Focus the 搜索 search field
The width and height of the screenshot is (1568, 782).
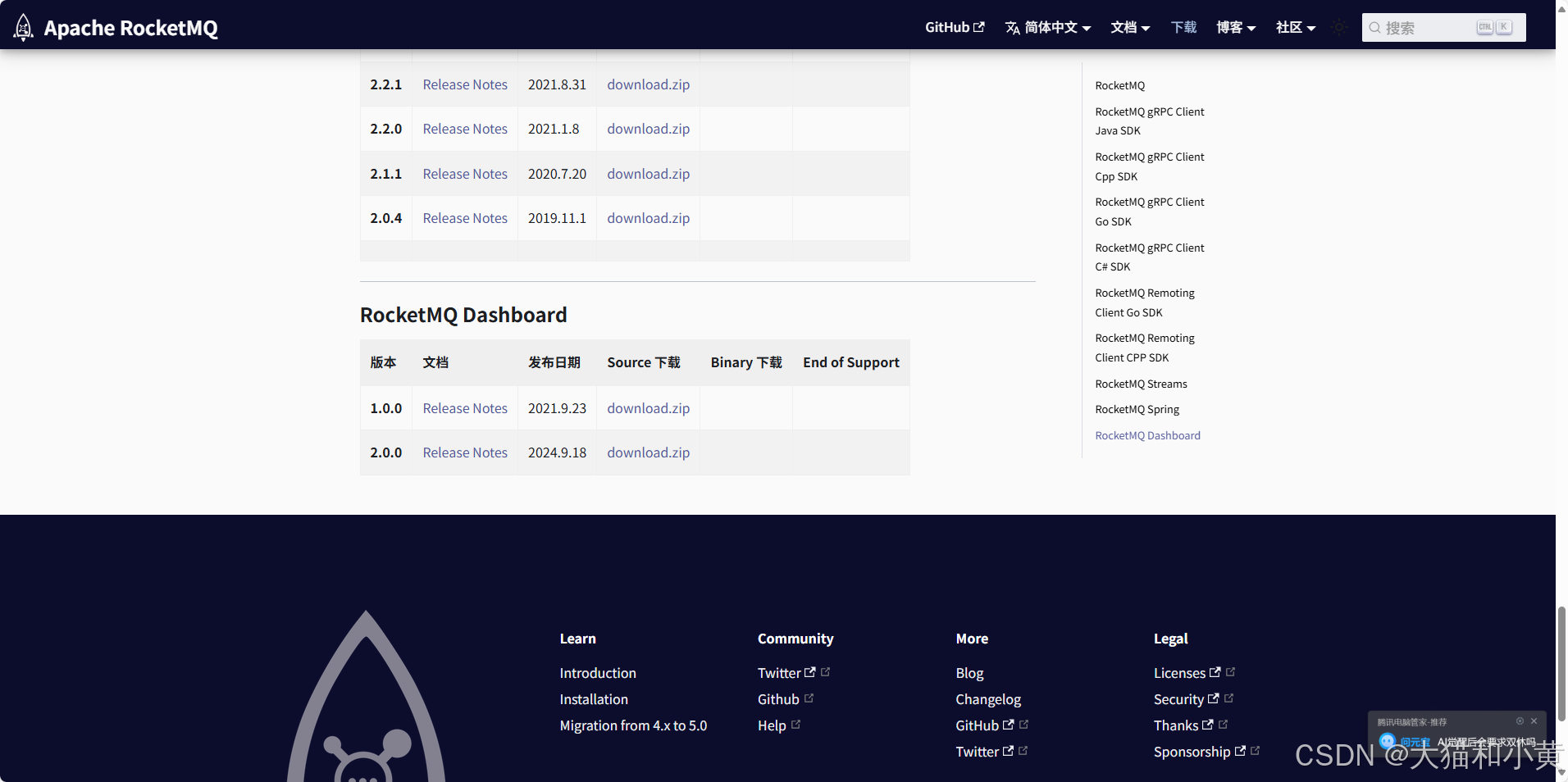click(1443, 27)
